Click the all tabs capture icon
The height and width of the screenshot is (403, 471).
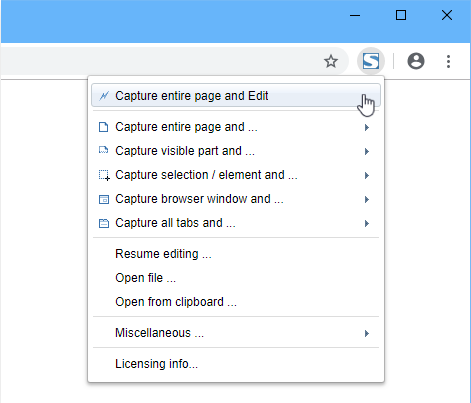pyautogui.click(x=104, y=223)
